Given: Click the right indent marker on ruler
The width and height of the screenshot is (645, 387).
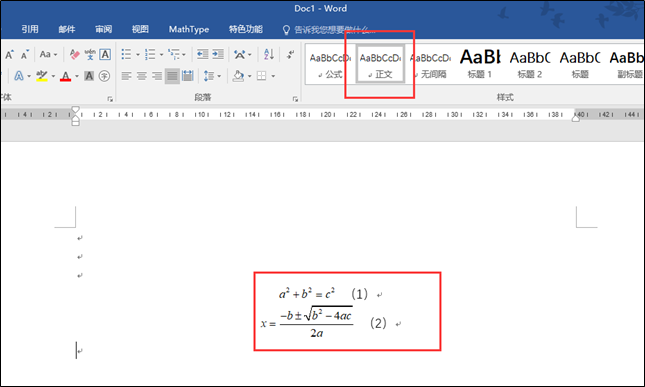Looking at the screenshot, I should tap(576, 118).
